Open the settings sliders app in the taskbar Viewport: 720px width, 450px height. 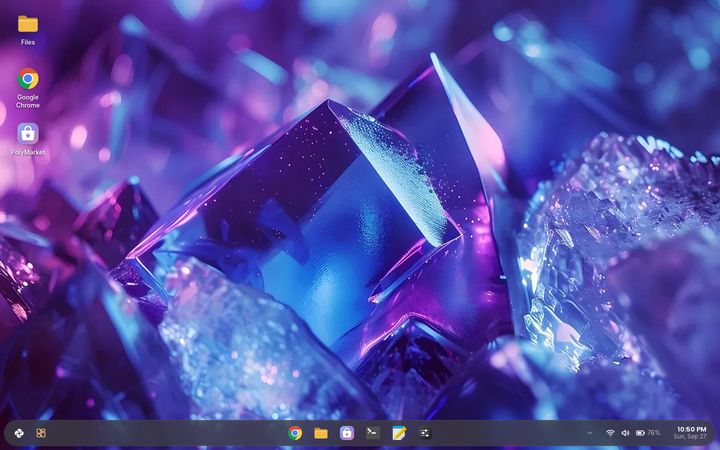425,433
